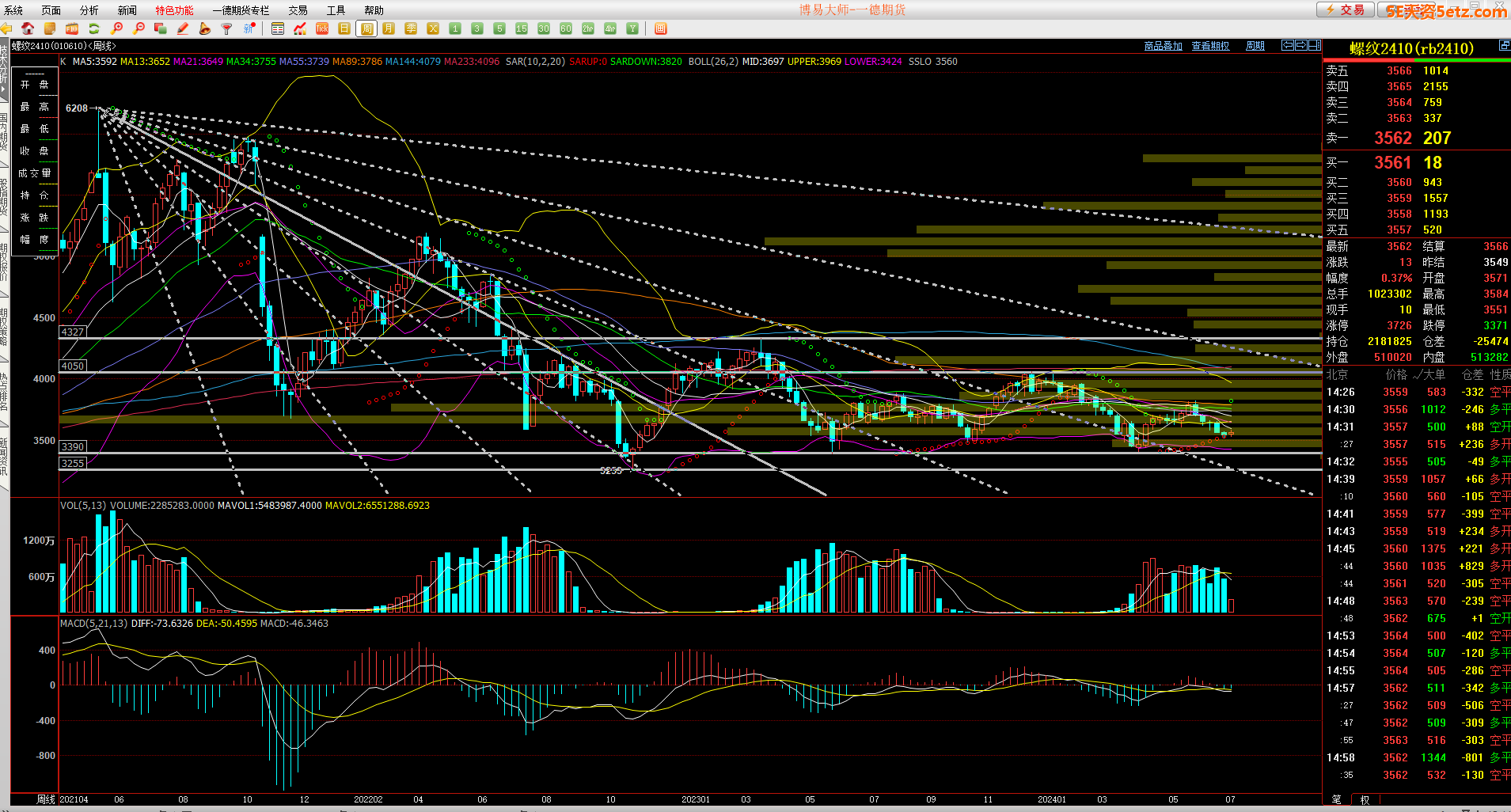Viewport: 1511px width, 812px height.
Task: Click the 新 news icon
Action: pyautogui.click(x=249, y=28)
